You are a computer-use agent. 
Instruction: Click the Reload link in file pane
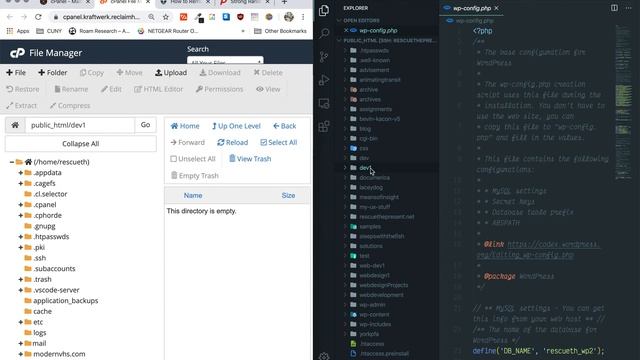(232, 142)
